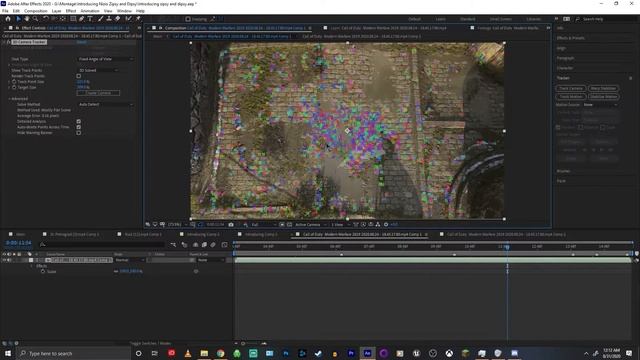Viewport: 640px width, 360px height.
Task: Open the Solve Method dropdown
Action: [x=105, y=104]
